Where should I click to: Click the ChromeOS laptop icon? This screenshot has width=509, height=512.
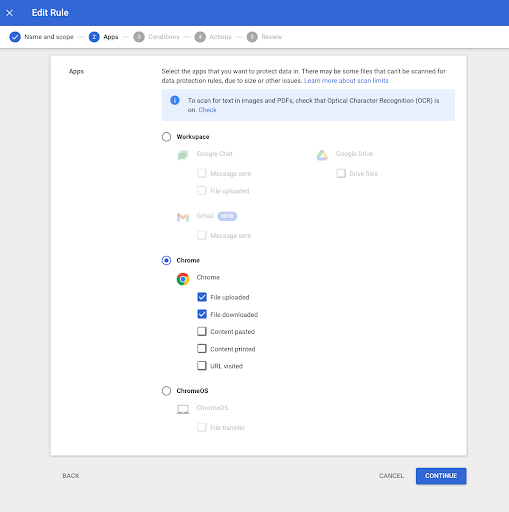pos(183,409)
